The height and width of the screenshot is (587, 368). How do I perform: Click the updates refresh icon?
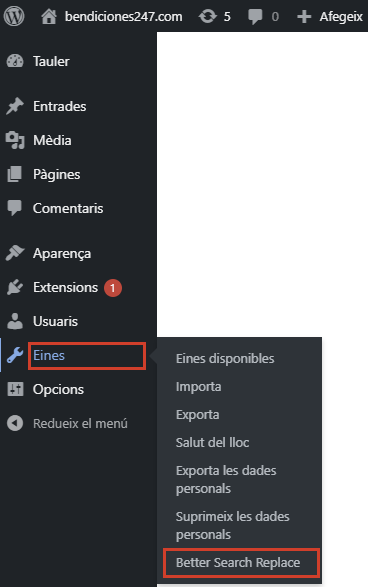[208, 16]
